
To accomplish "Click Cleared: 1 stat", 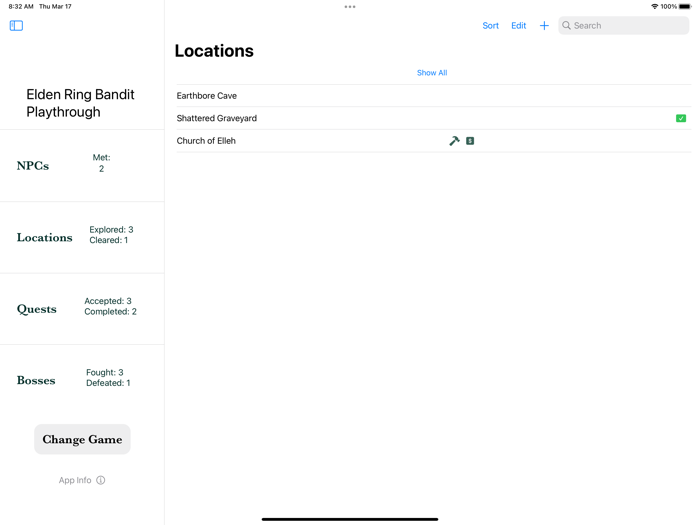I will pyautogui.click(x=108, y=240).
